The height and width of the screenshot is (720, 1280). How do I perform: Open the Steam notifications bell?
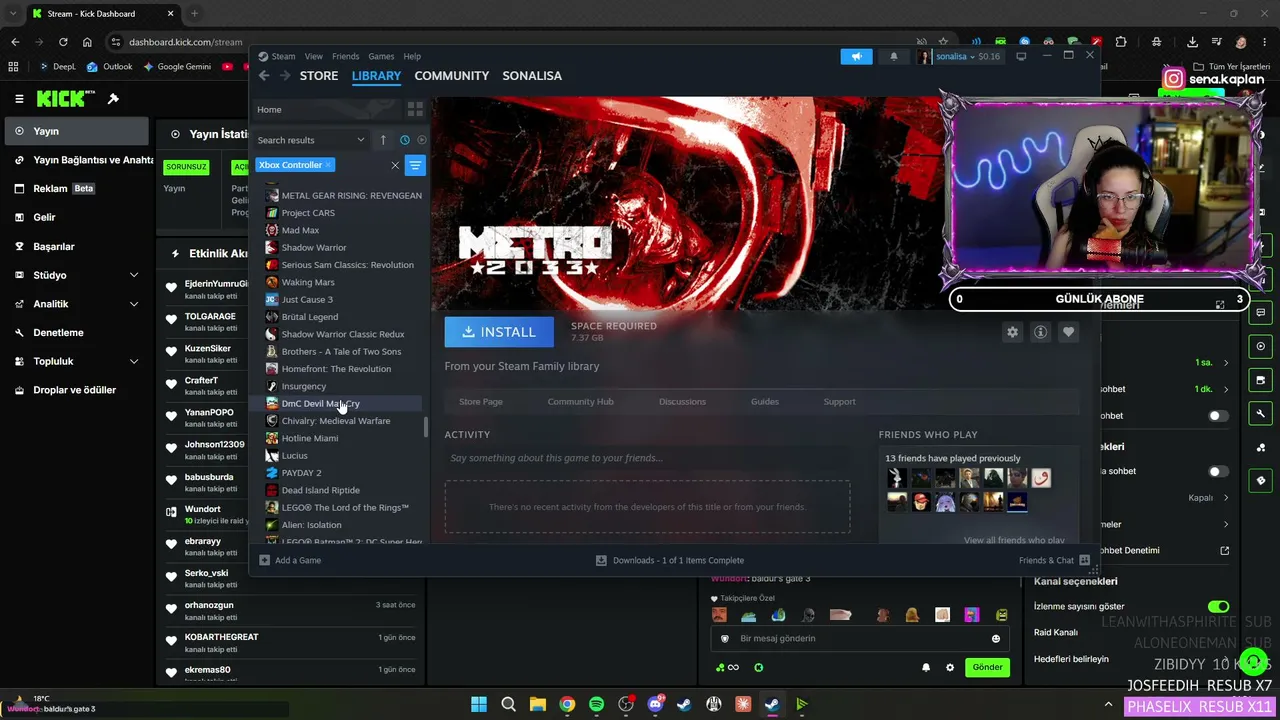[894, 57]
